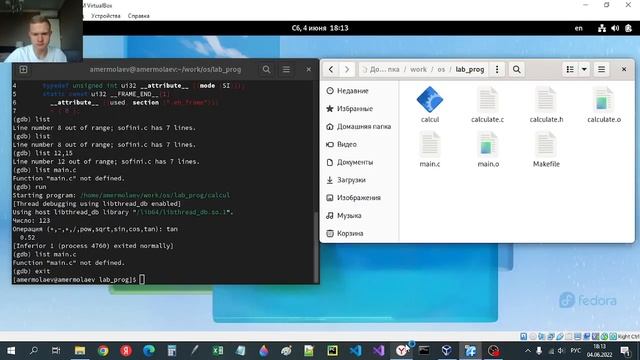Open the file manager main menu
The image size is (640, 360).
pyautogui.click(x=601, y=69)
